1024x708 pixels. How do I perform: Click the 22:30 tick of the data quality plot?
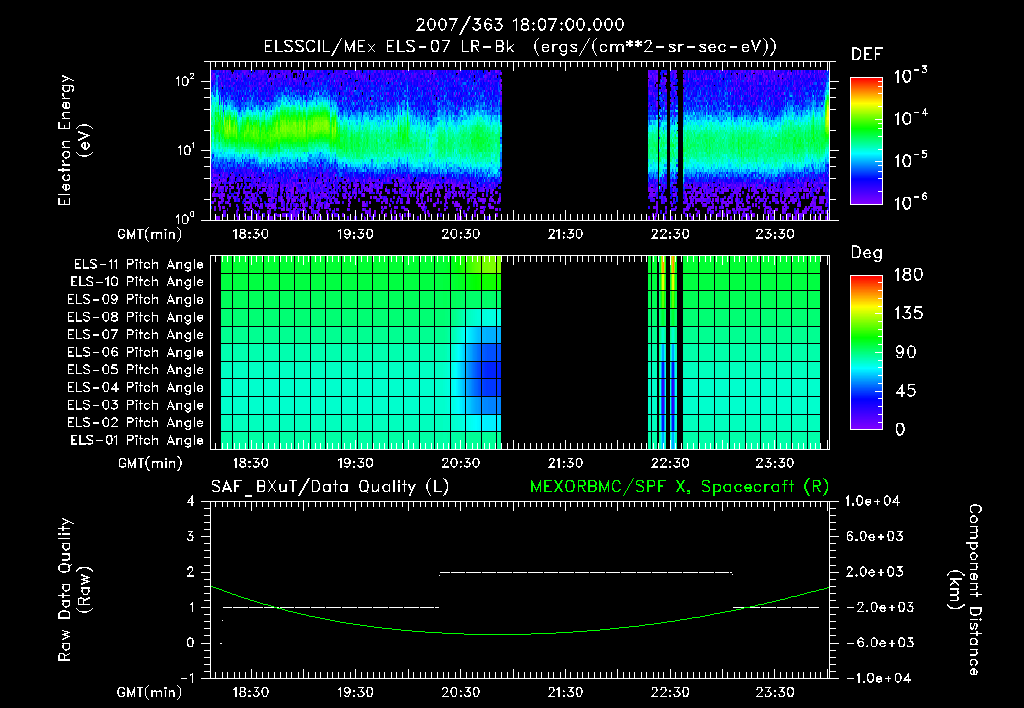670,692
